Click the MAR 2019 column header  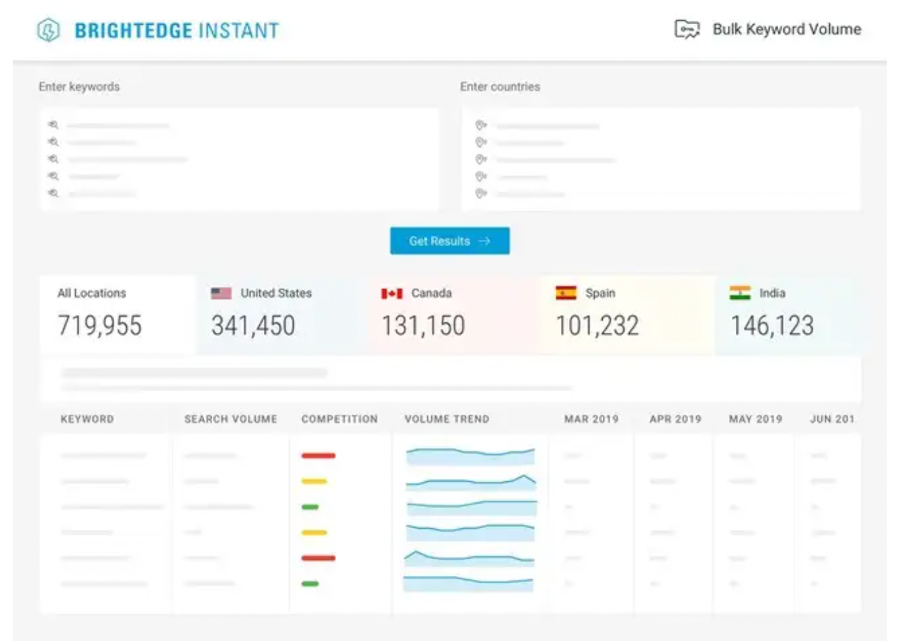coord(591,419)
